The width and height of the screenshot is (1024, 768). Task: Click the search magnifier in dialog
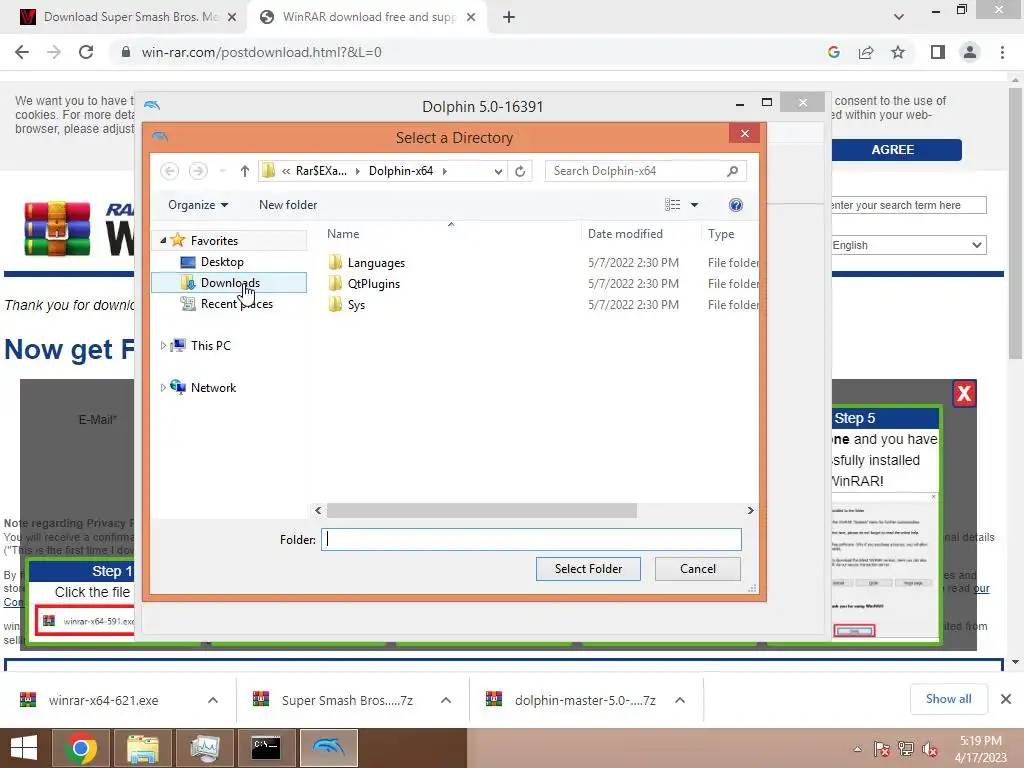coord(732,171)
